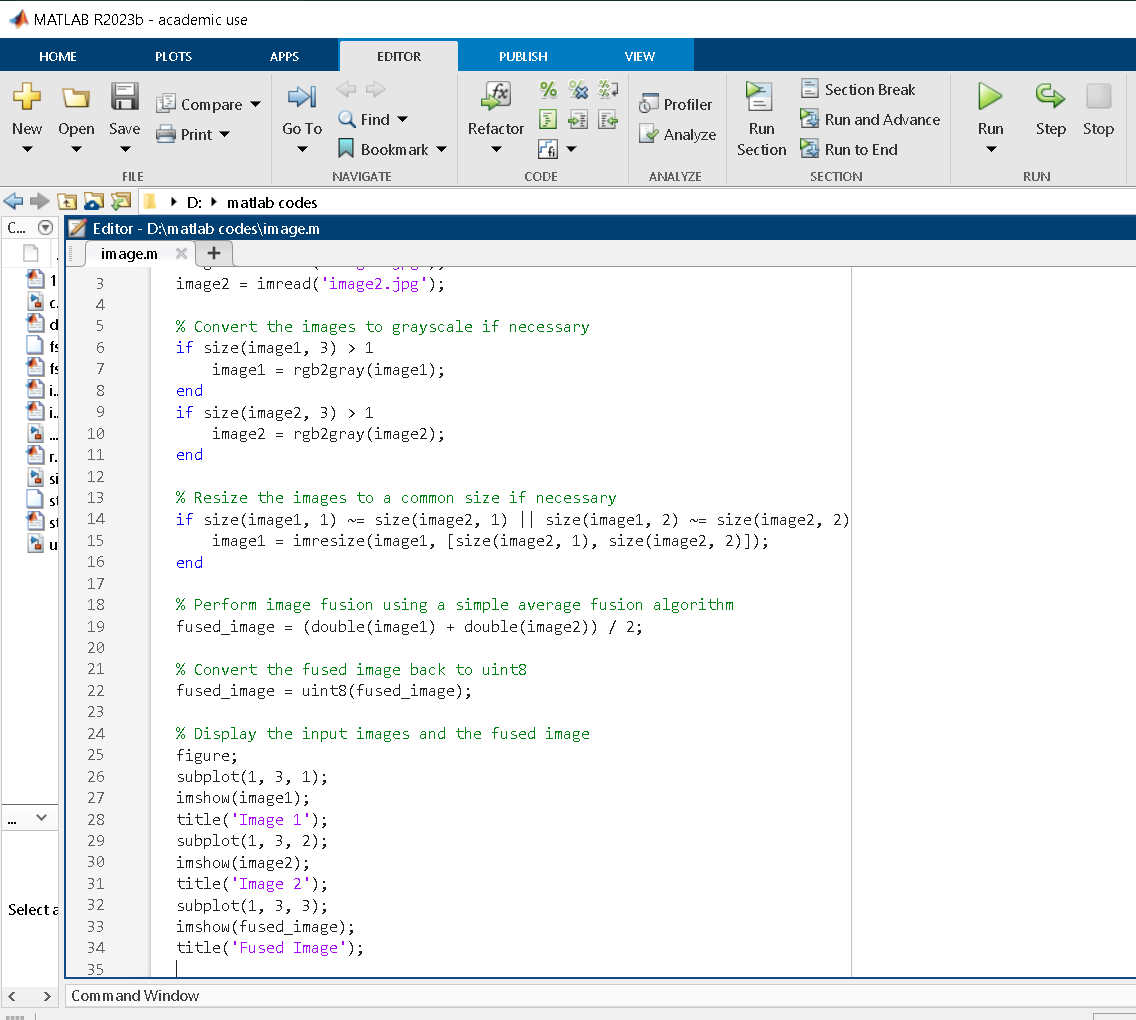Click the comment percent icon
Screen dimensions: 1136x1020
coord(548,91)
